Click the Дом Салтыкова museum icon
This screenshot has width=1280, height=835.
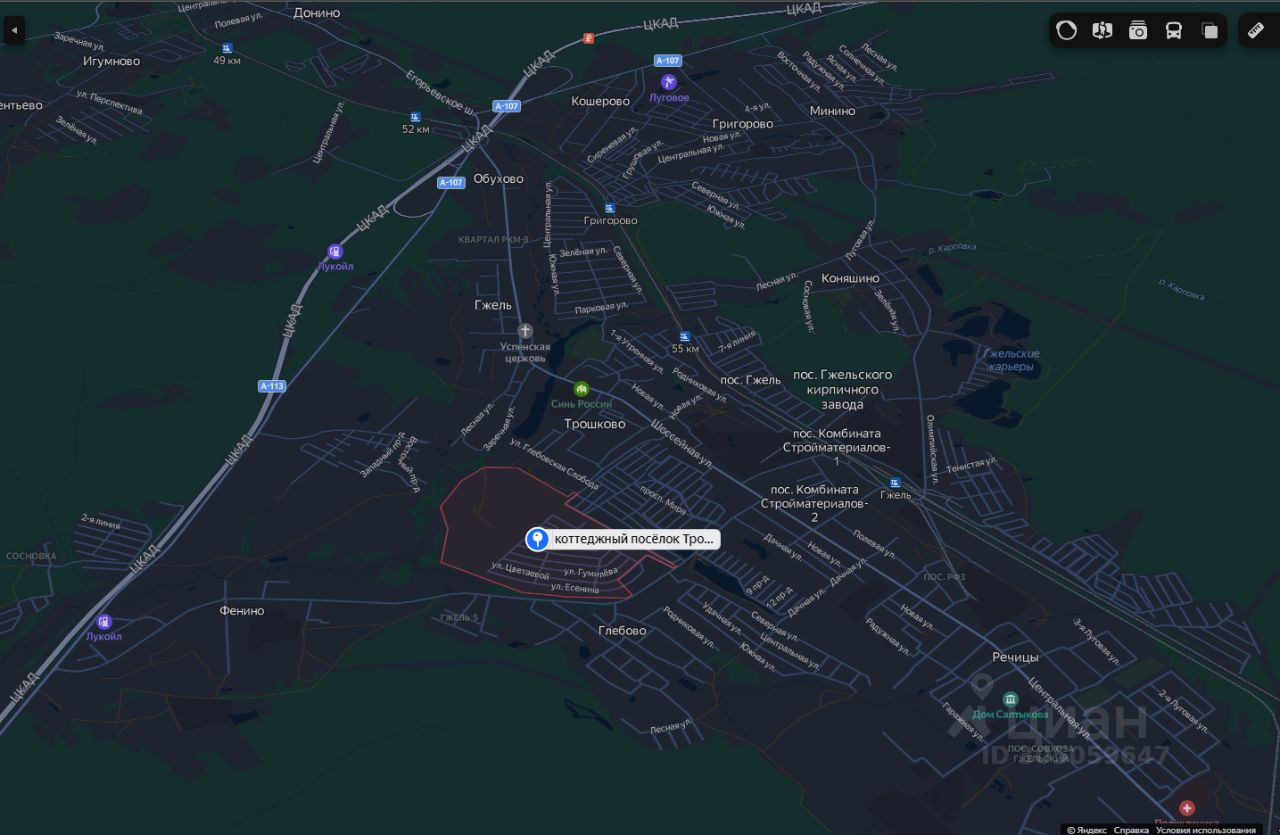click(1010, 698)
